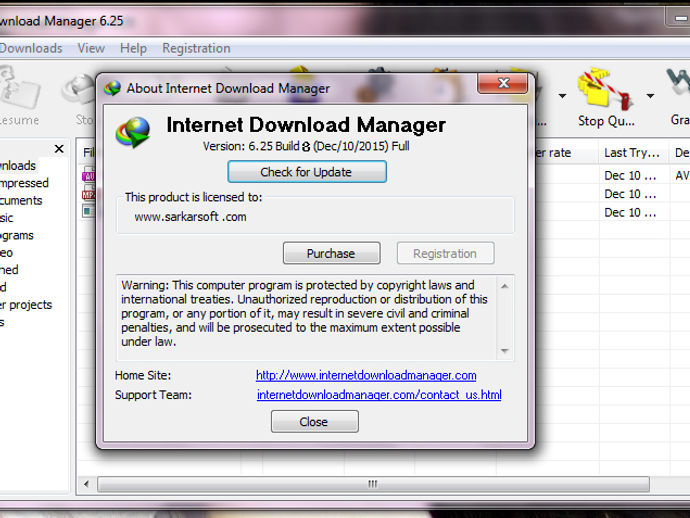Select the Music category
The height and width of the screenshot is (518, 690).
coord(7,218)
